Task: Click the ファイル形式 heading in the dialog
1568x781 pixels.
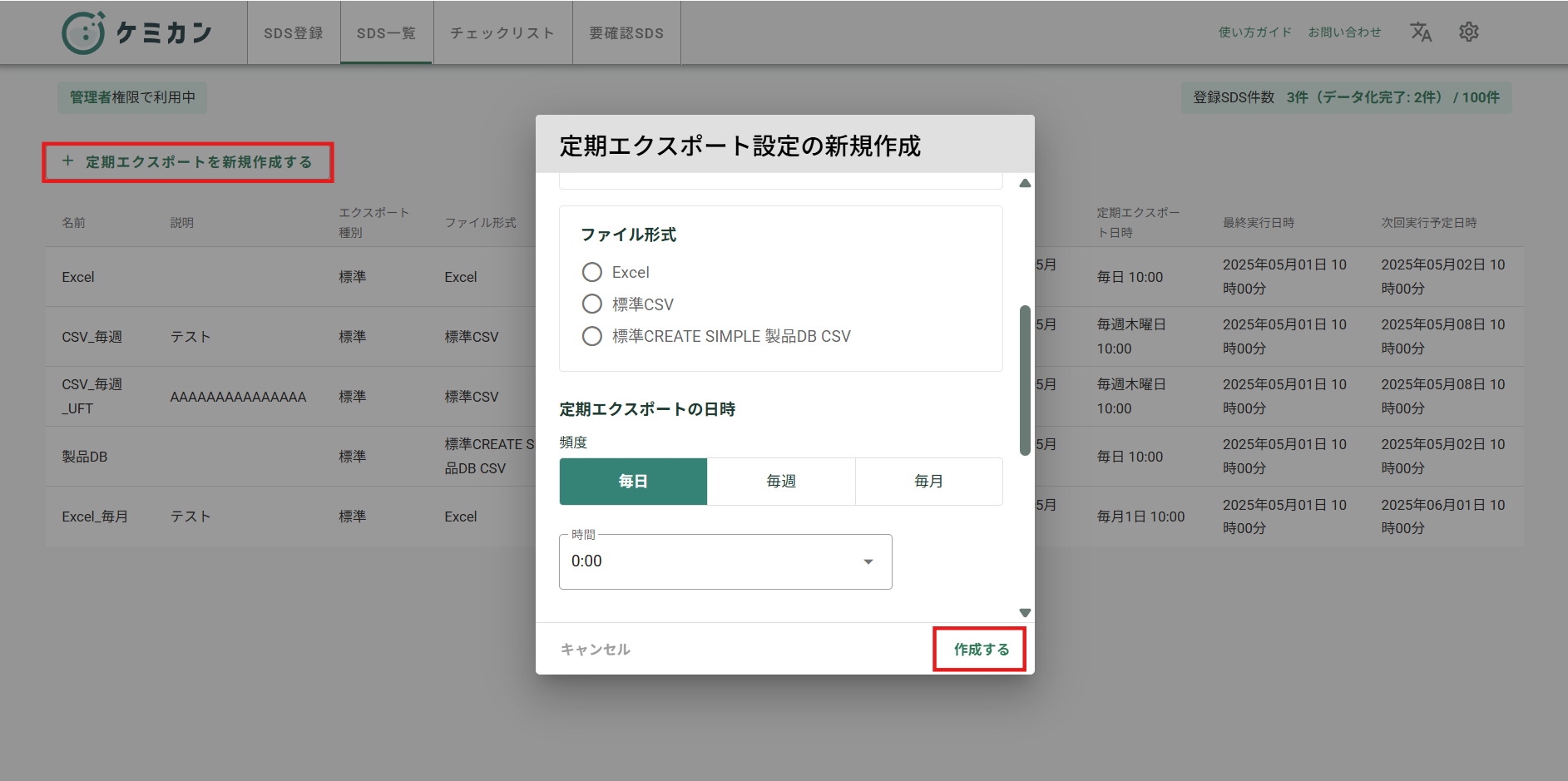Action: click(x=629, y=235)
